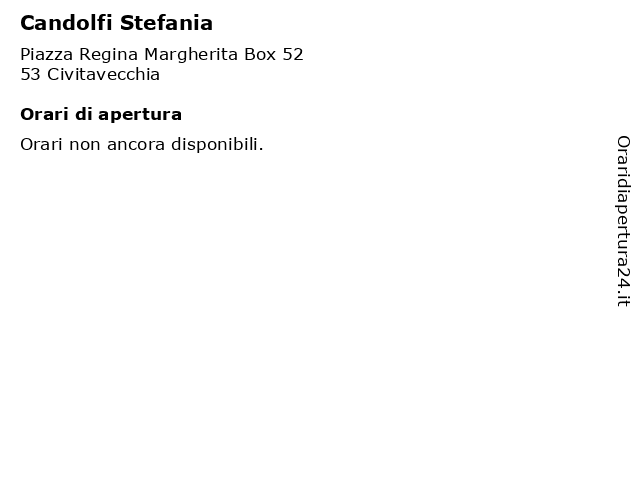Click the number 53 before Civitavecchia
640x480 pixels.
[30, 75]
